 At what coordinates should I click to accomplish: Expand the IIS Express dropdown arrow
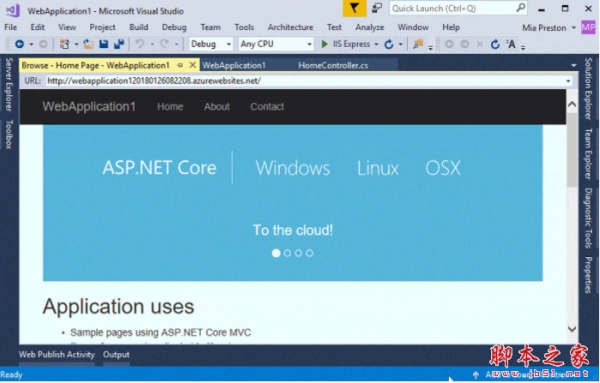(376, 45)
